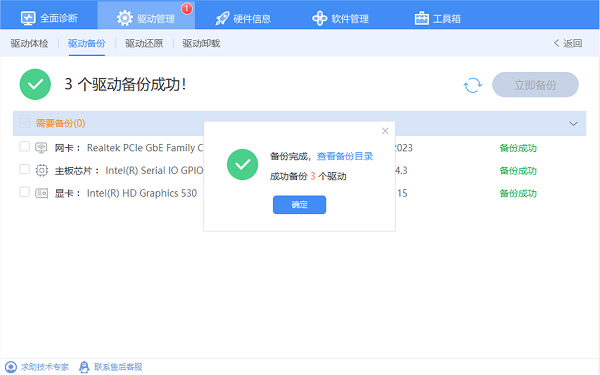Image resolution: width=600 pixels, height=375 pixels.
Task: Click 联系售后客服 link
Action: (x=118, y=367)
